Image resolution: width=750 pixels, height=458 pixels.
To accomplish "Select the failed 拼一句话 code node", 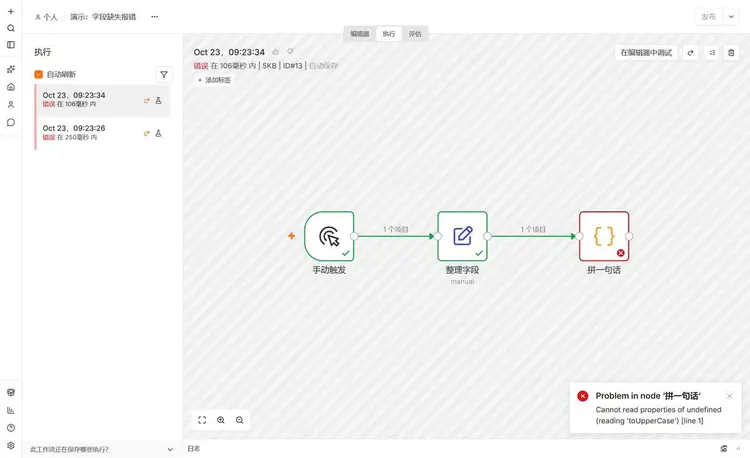I will coord(604,236).
